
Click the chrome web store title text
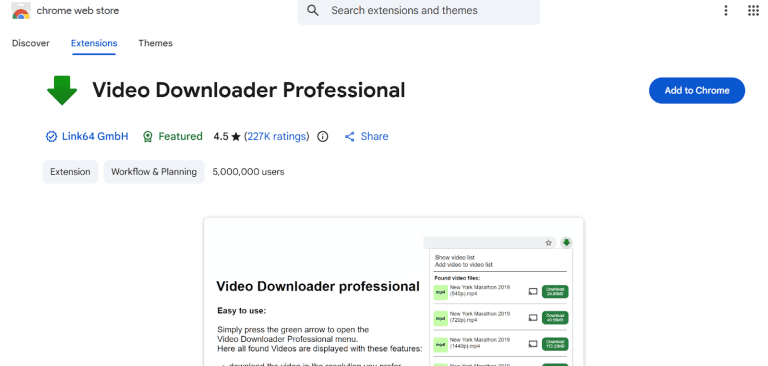[x=78, y=10]
